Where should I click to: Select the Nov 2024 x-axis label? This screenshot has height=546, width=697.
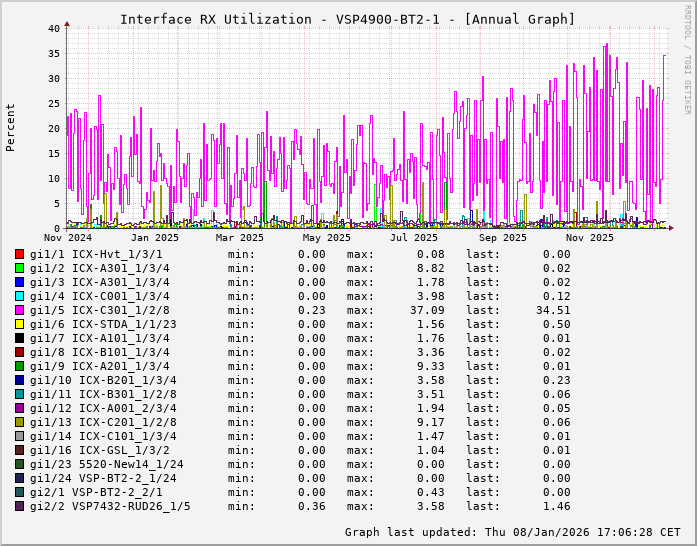67,238
